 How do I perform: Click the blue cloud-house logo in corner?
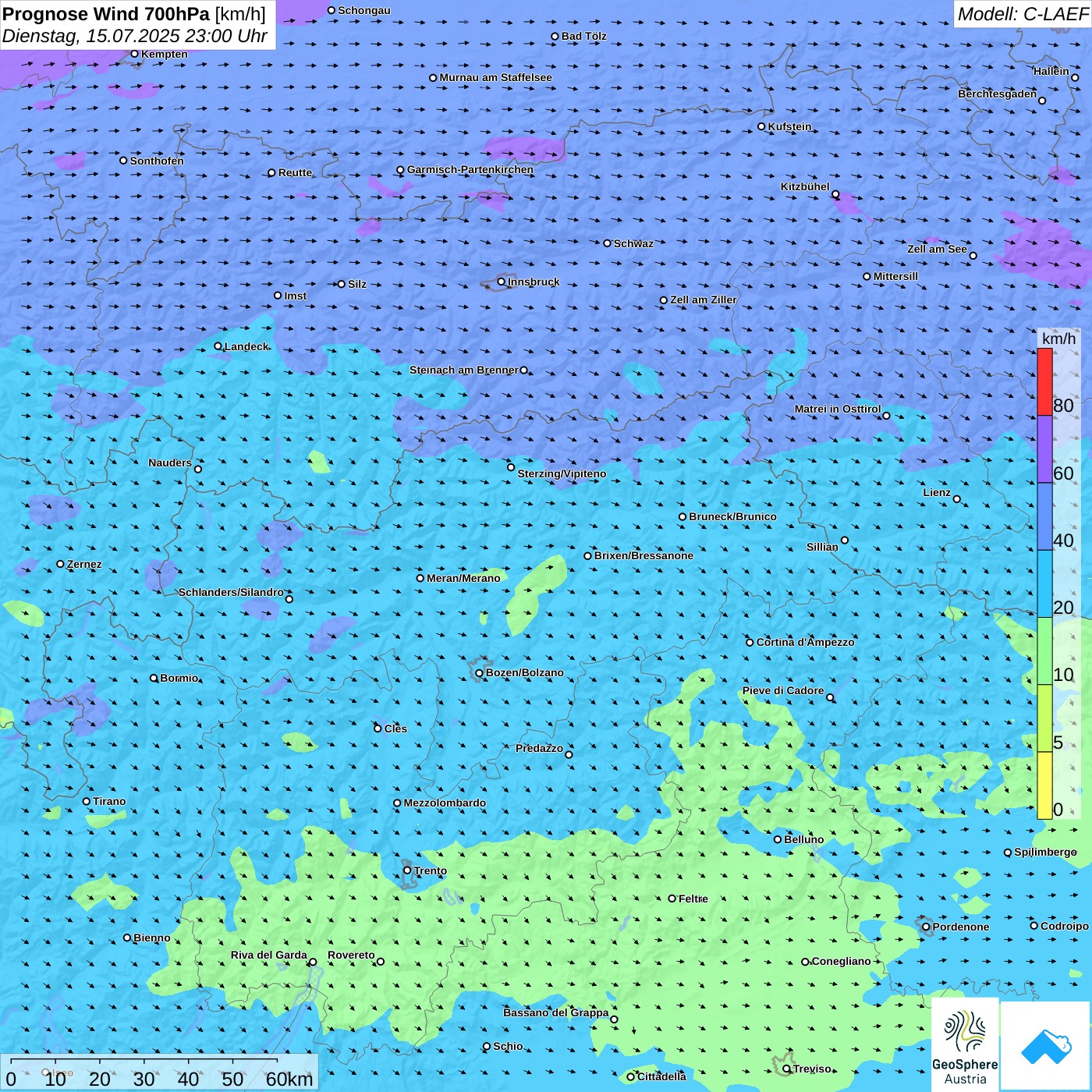(x=1046, y=1047)
